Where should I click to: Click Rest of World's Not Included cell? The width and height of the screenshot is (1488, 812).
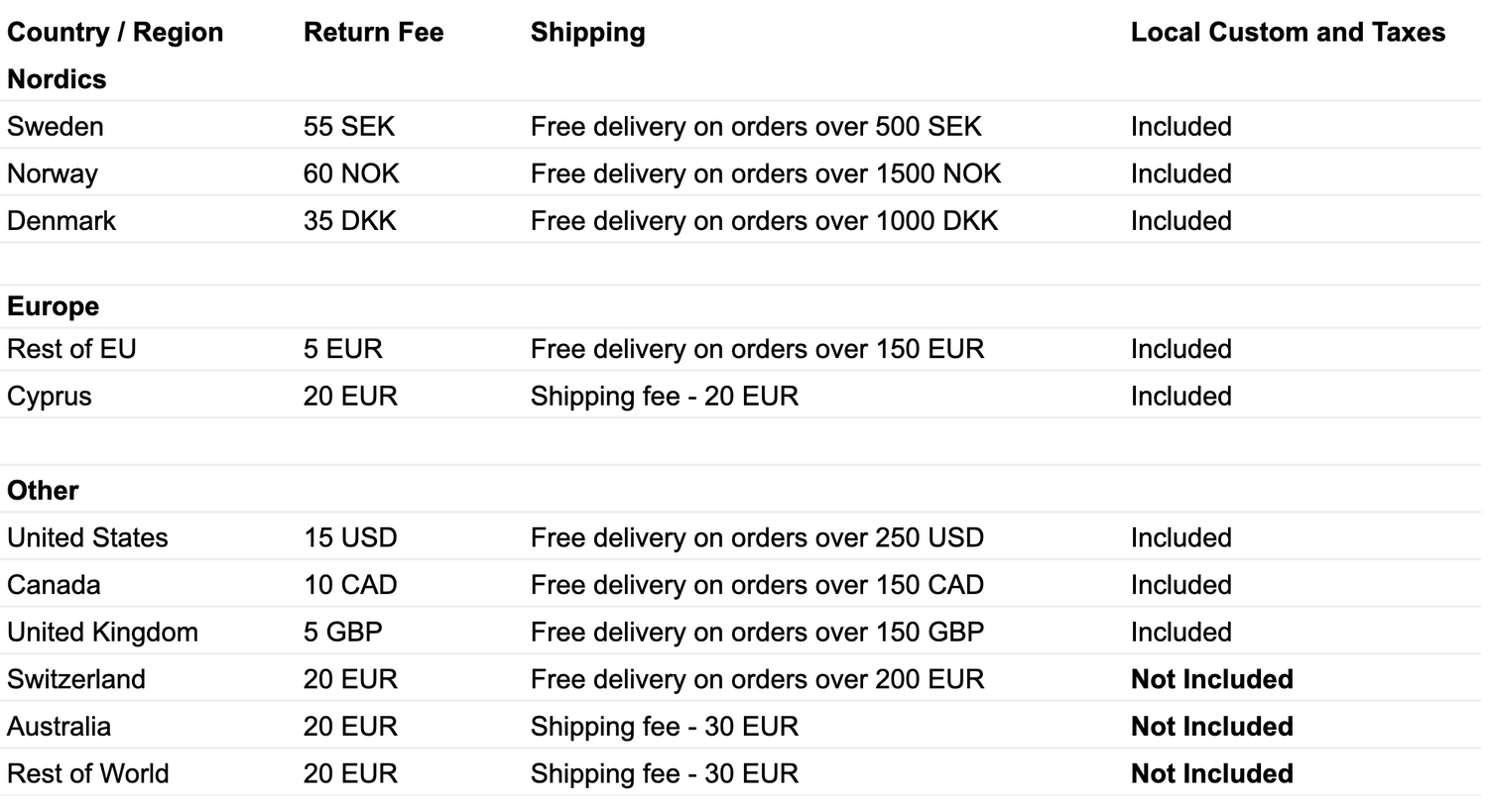1212,773
